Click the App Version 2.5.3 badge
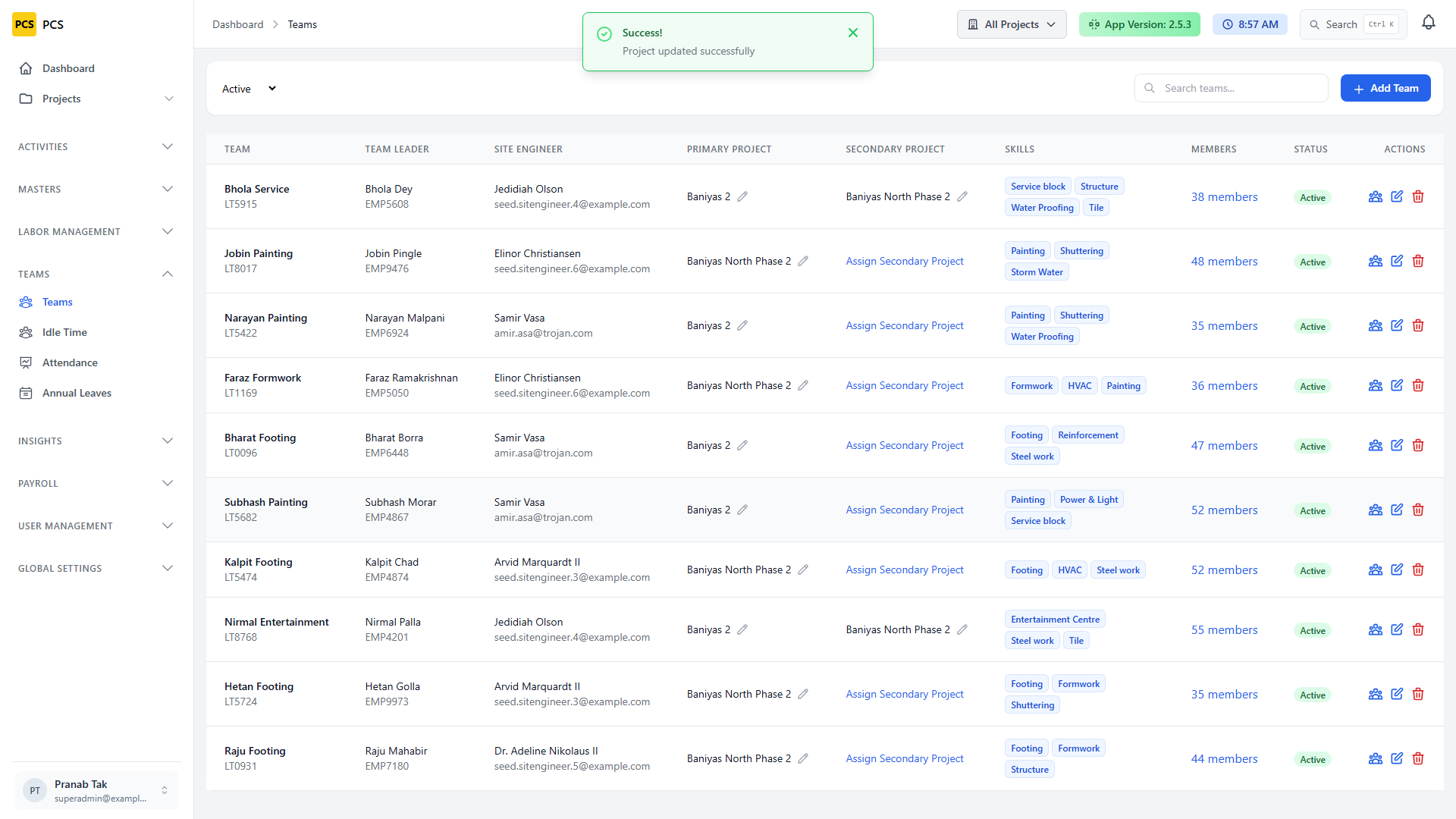The image size is (1456, 819). (1139, 24)
